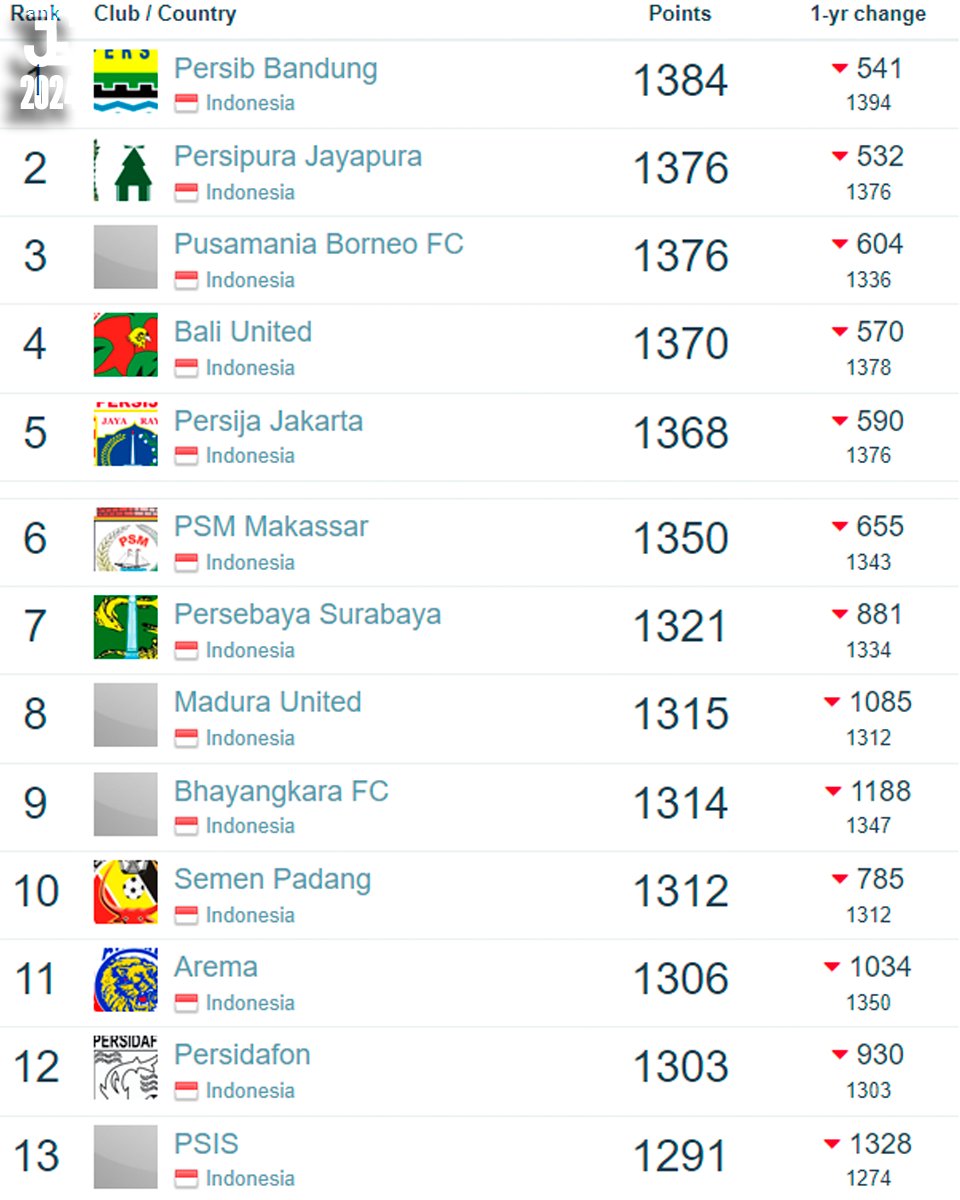Click the Arema lion crest
Screen dimensions: 960x1200
click(x=126, y=980)
